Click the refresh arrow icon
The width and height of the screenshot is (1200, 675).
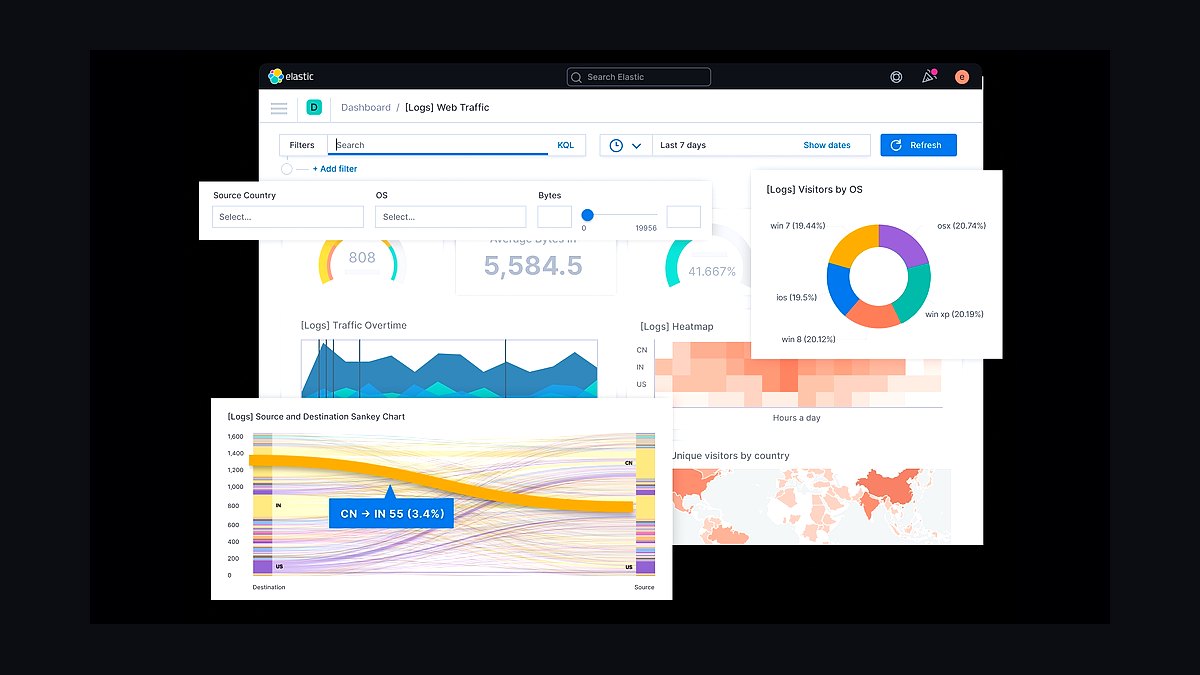click(x=897, y=145)
